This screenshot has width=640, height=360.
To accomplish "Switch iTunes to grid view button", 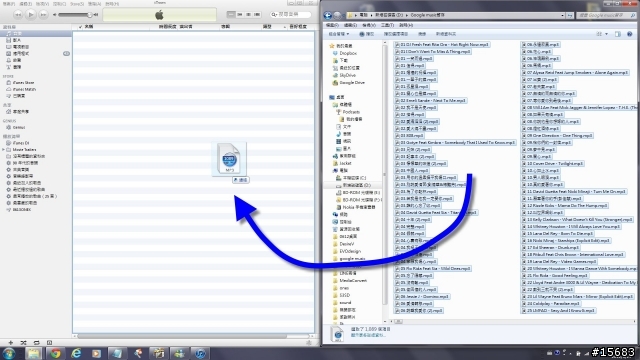I will point(248,14).
